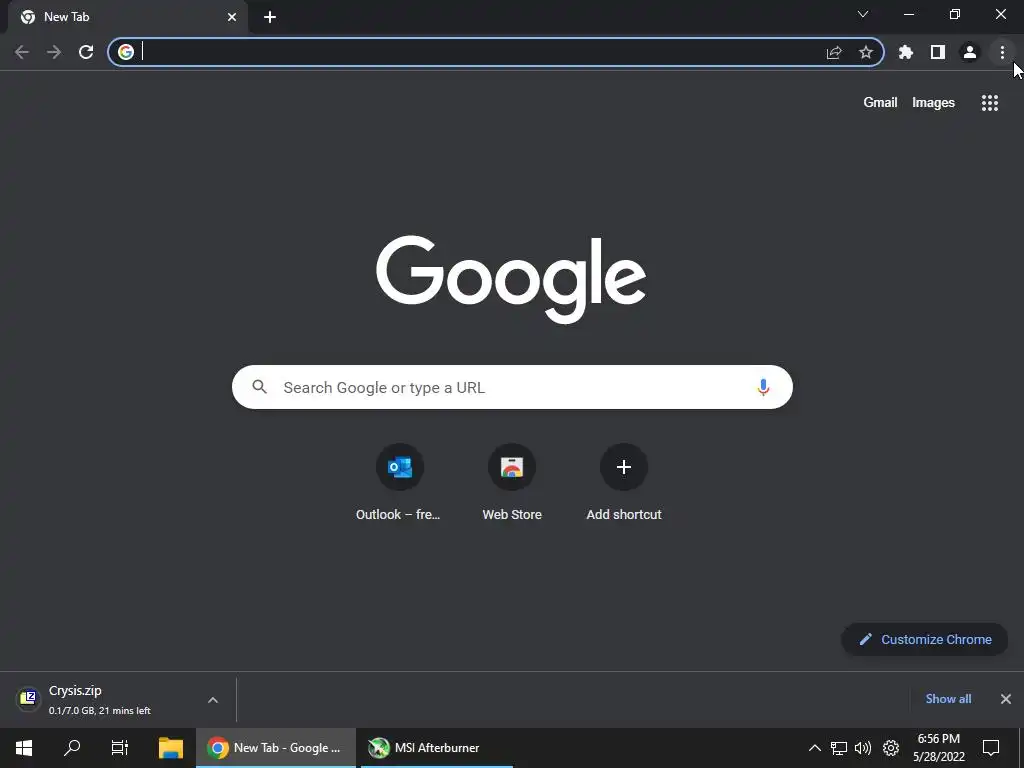The width and height of the screenshot is (1024, 768).
Task: Toggle the side panel icon
Action: tap(938, 52)
